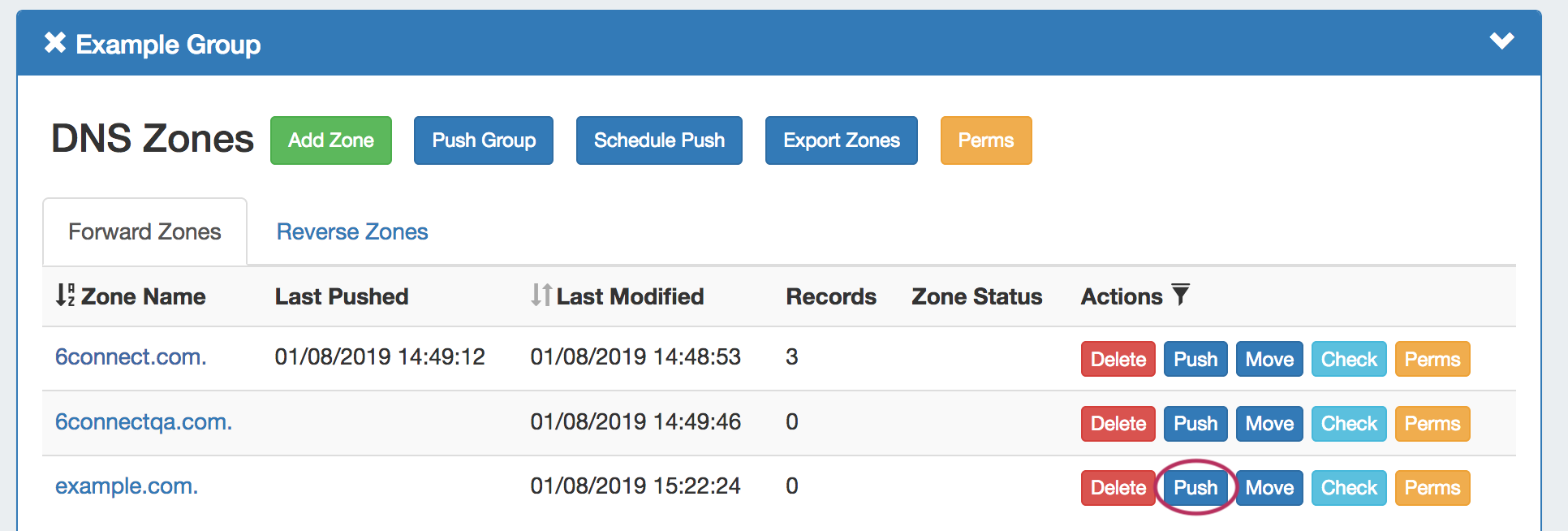Image resolution: width=1568 pixels, height=531 pixels.
Task: Open the Actions filter funnel icon
Action: (1181, 295)
